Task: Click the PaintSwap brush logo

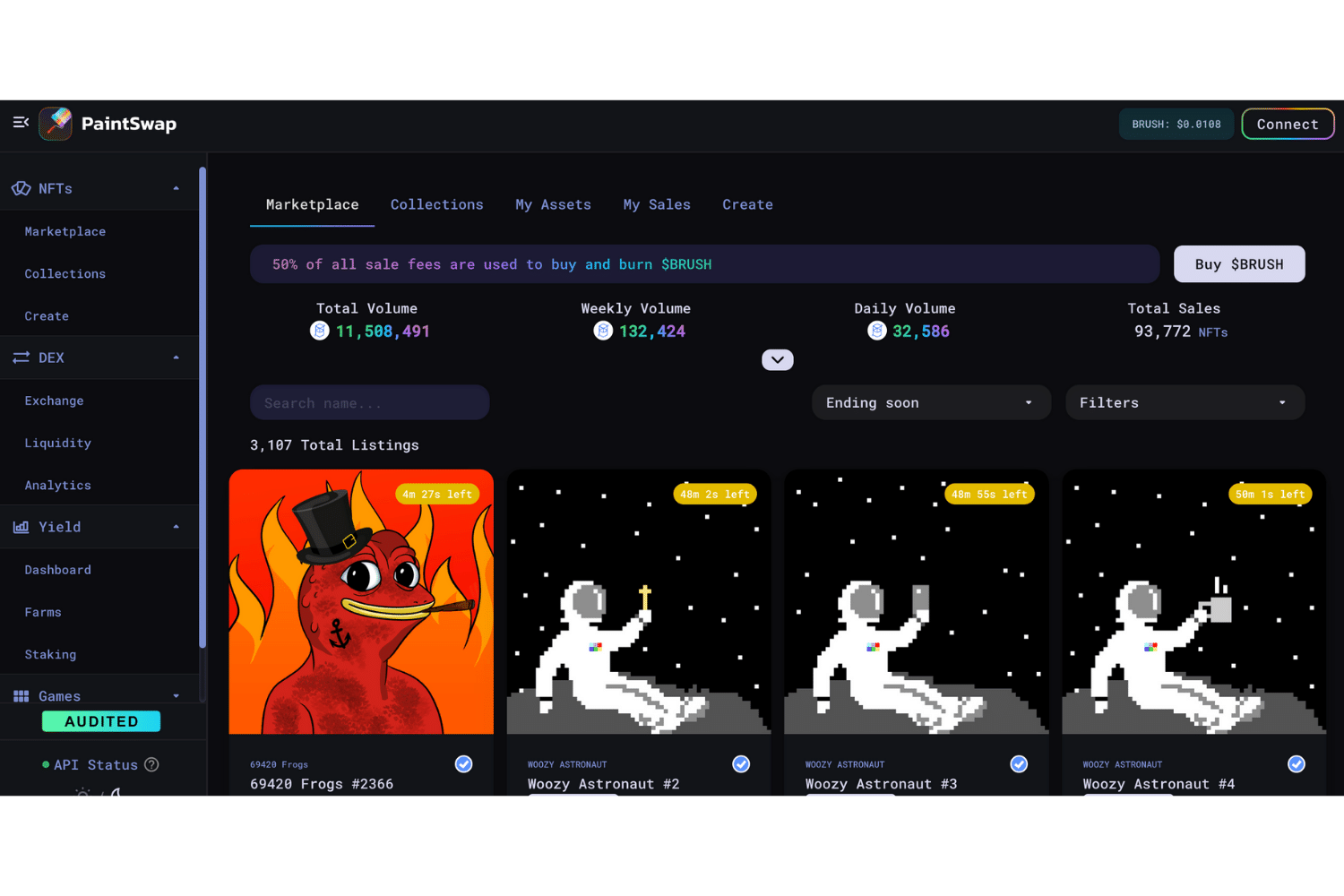Action: click(x=56, y=124)
